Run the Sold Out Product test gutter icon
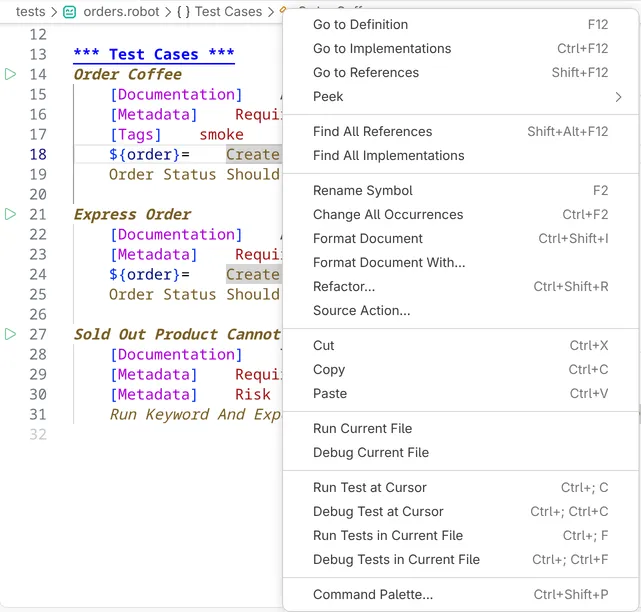 click(x=10, y=334)
